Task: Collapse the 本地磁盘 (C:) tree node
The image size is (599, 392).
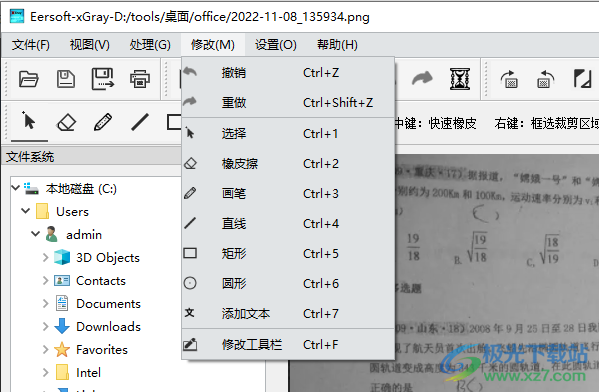Action: tap(16, 188)
